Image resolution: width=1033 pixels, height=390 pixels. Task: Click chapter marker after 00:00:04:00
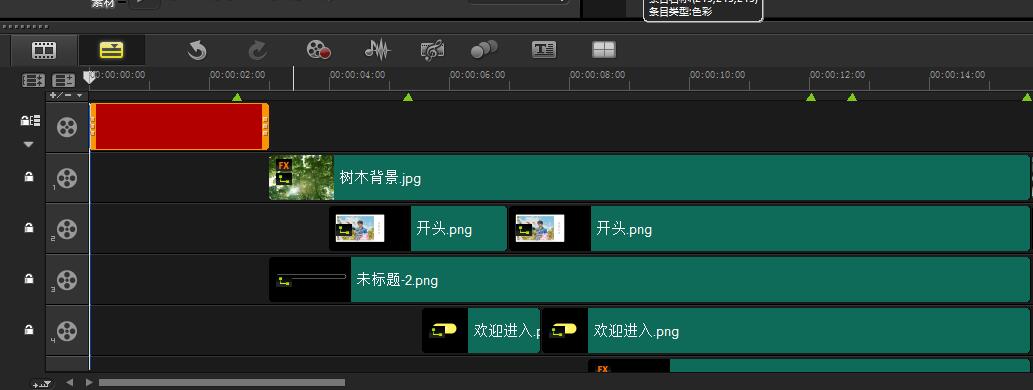click(x=408, y=97)
